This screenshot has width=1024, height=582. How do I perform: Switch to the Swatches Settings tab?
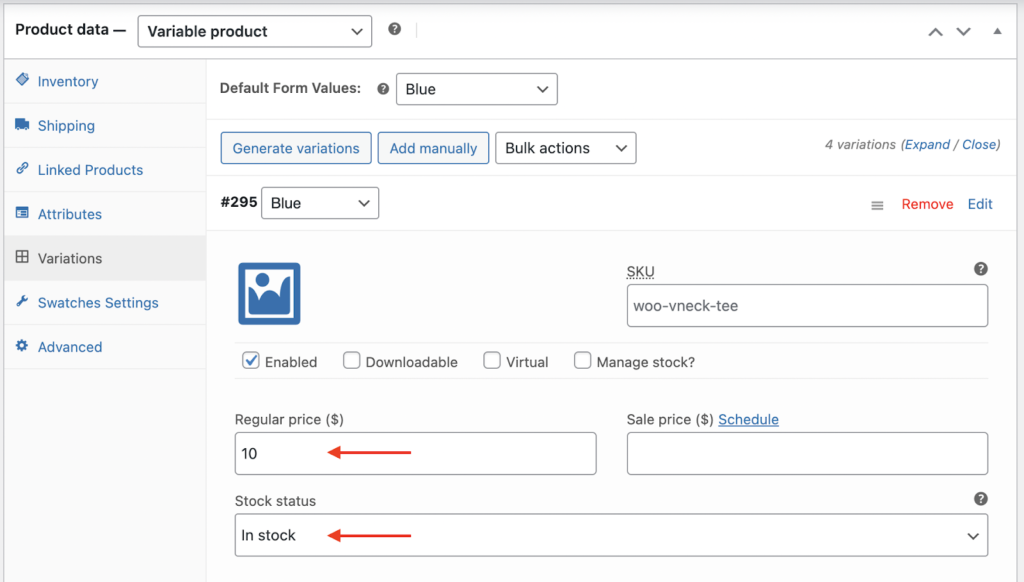[x=97, y=303]
